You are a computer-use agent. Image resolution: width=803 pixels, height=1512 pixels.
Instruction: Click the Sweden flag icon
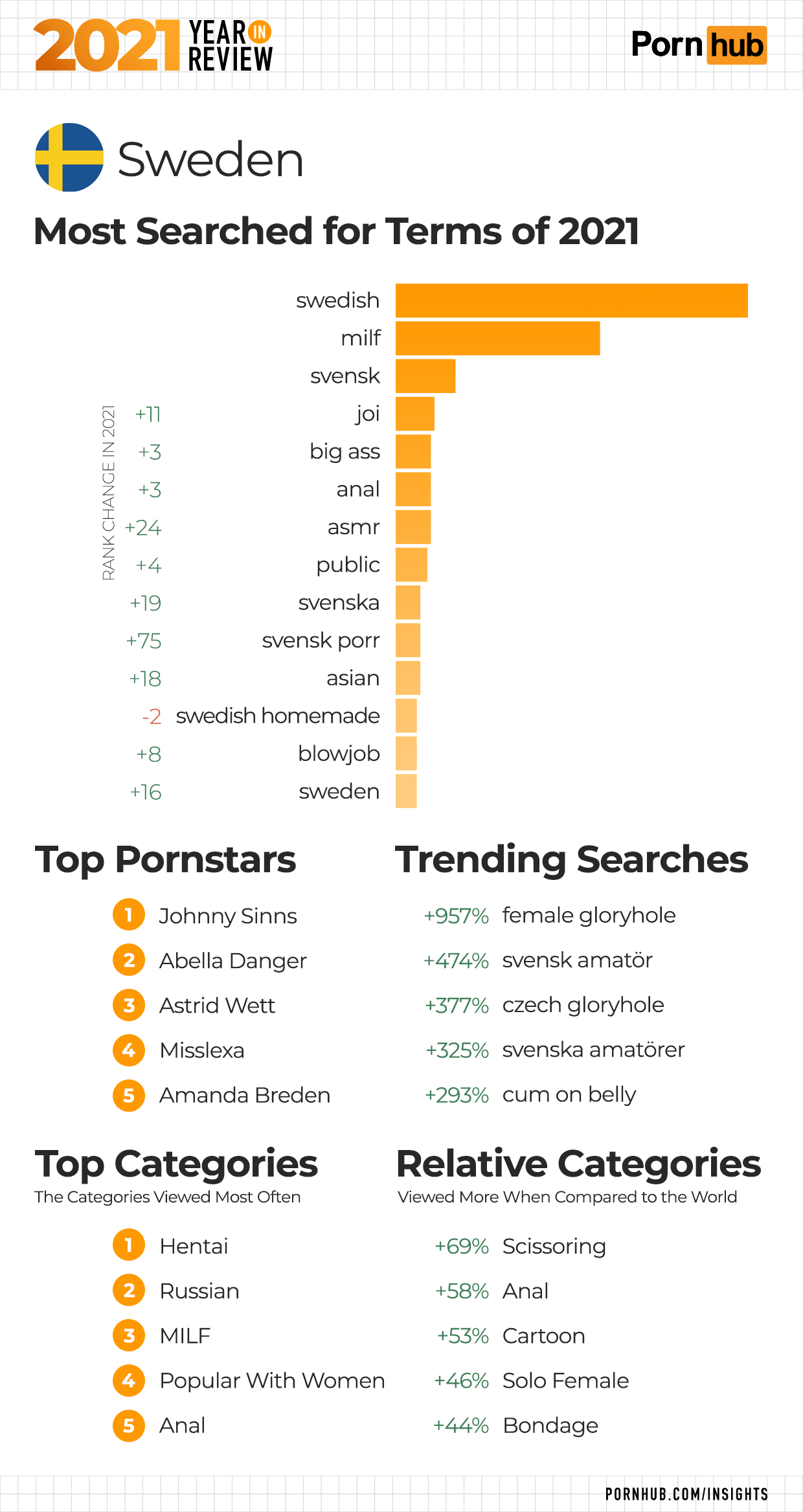click(x=69, y=157)
